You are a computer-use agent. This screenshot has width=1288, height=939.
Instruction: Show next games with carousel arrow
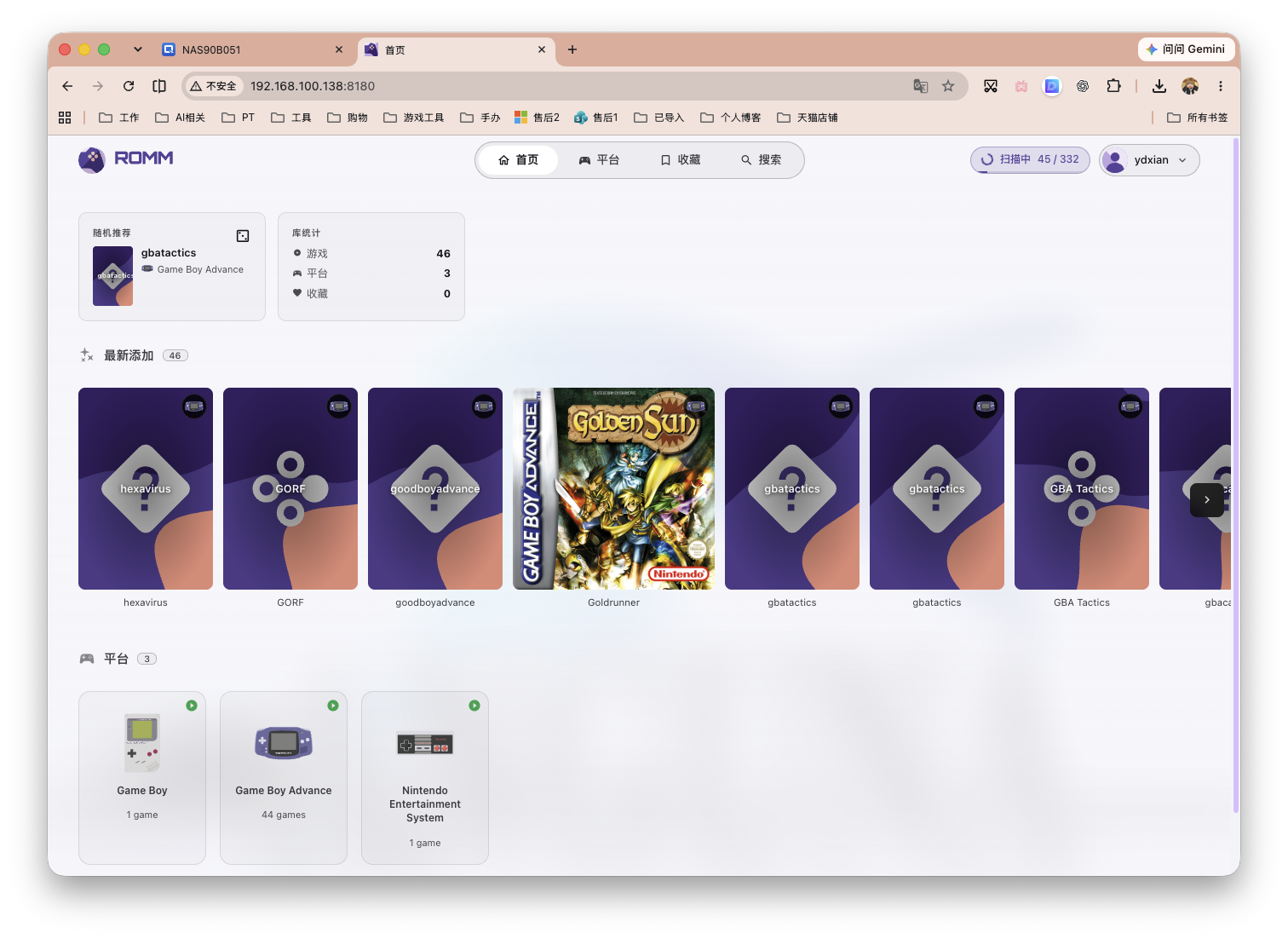tap(1207, 500)
